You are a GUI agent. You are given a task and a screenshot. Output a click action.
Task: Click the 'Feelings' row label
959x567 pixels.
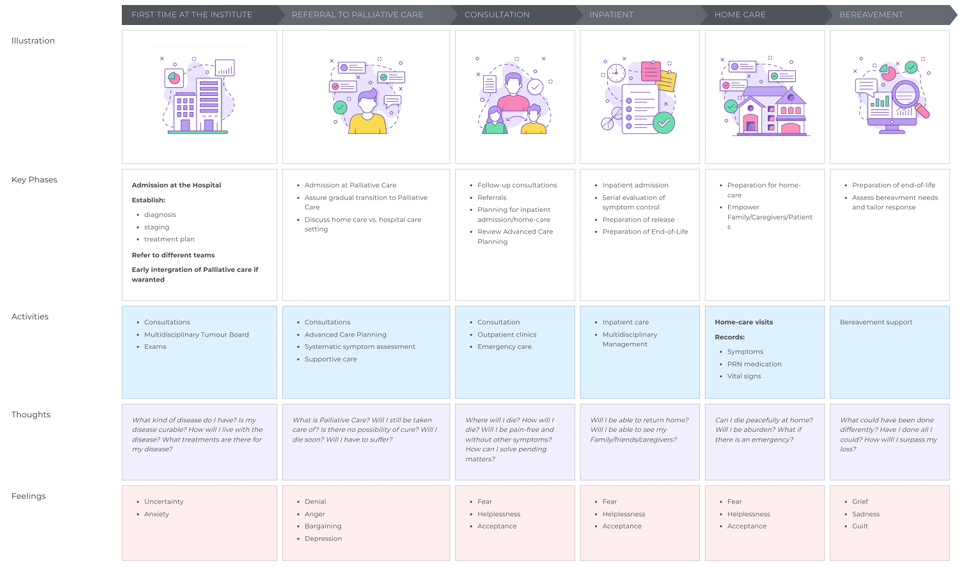click(x=28, y=496)
